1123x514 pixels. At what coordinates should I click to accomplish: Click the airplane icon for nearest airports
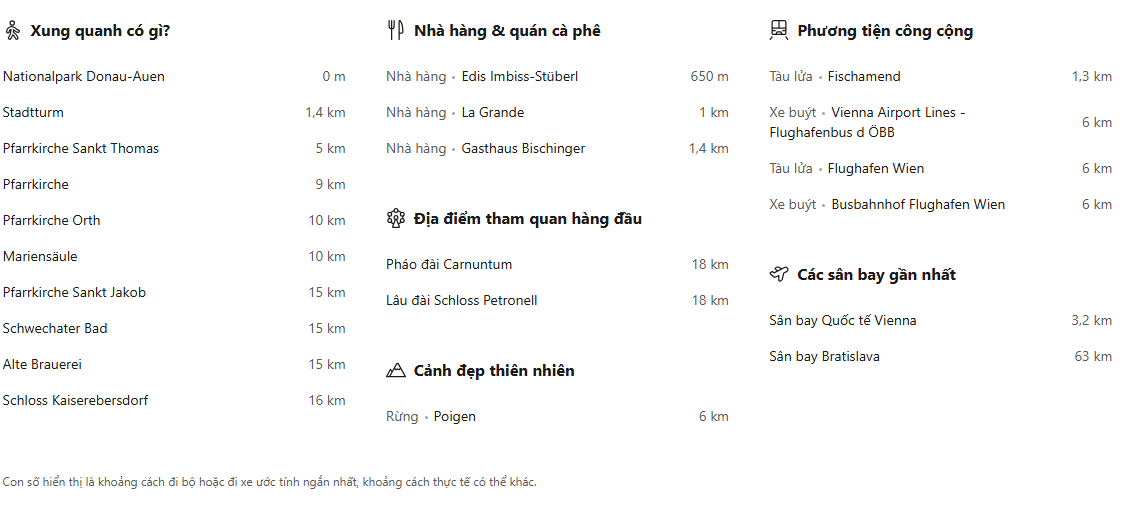(779, 275)
